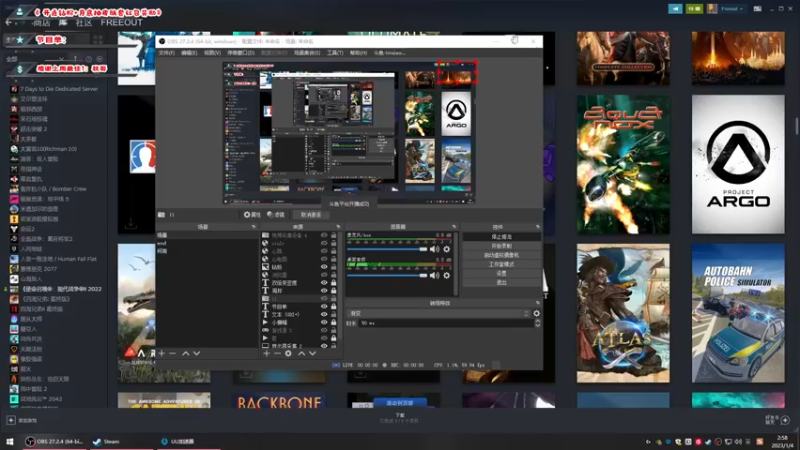Click the add scene plus icon
The width and height of the screenshot is (800, 450).
coord(161,353)
